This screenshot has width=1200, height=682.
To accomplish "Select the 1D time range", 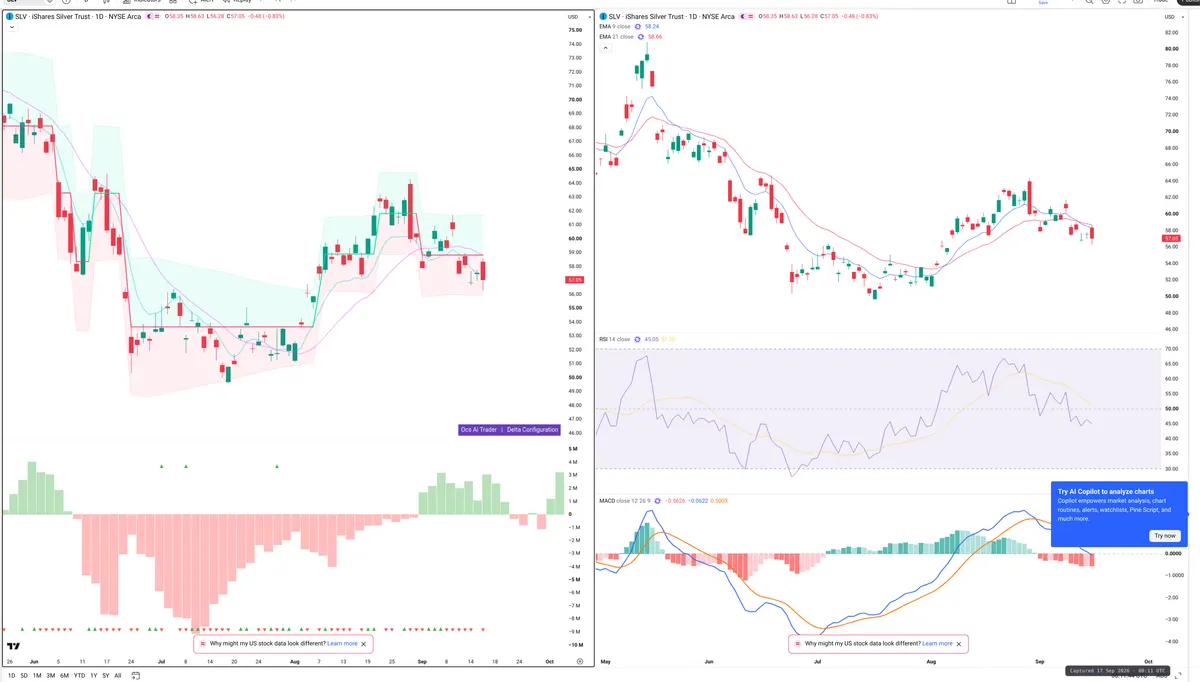I will [x=11, y=676].
